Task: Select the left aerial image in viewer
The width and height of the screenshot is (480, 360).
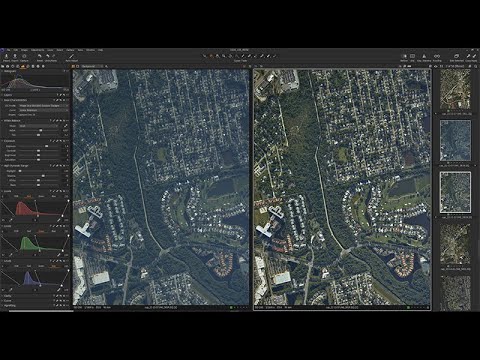Action: (x=161, y=187)
